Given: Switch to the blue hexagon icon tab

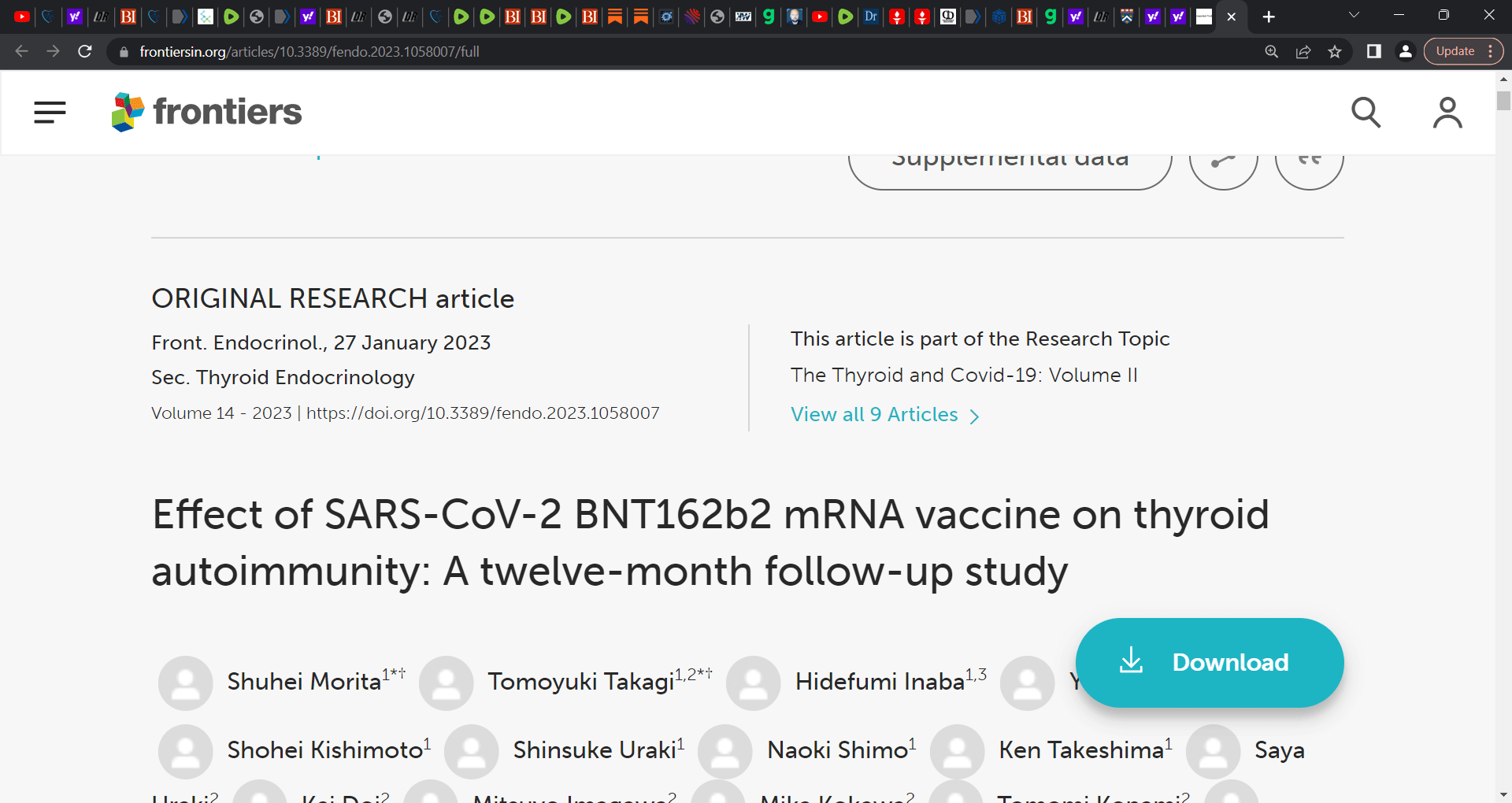Looking at the screenshot, I should 999,17.
